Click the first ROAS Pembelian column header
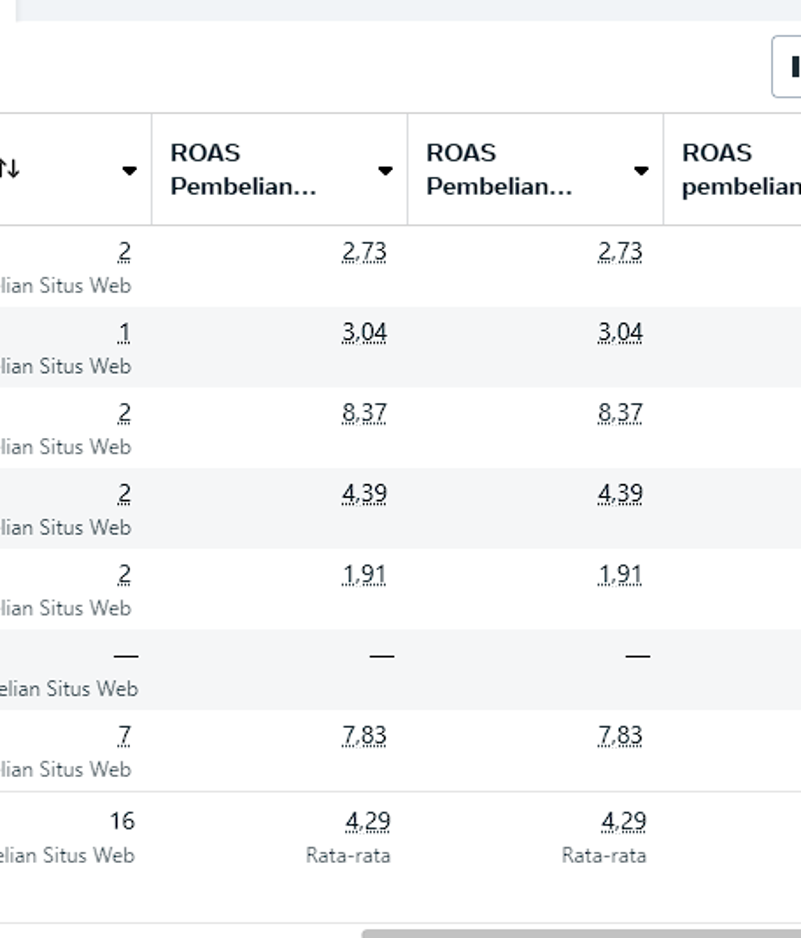802x938 pixels. 243,170
